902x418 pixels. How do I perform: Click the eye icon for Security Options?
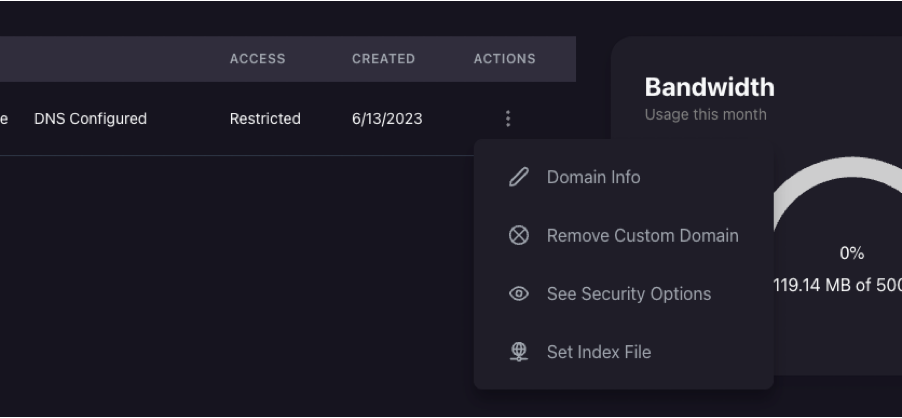click(518, 294)
